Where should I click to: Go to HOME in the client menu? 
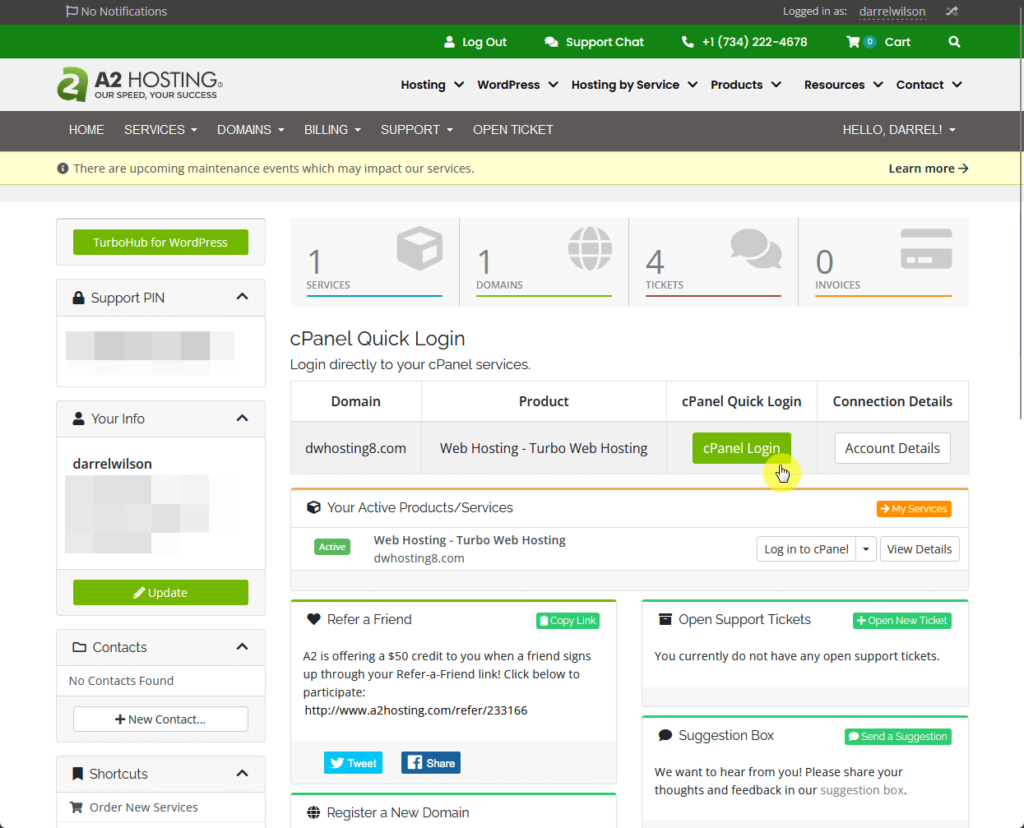86,130
